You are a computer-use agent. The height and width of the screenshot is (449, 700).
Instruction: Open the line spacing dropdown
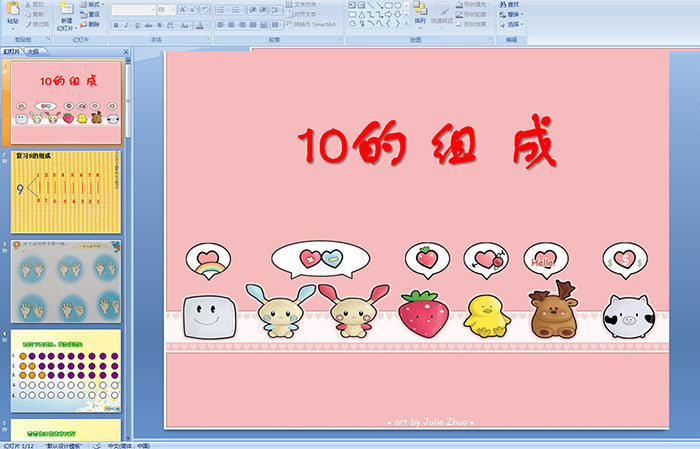click(x=276, y=9)
